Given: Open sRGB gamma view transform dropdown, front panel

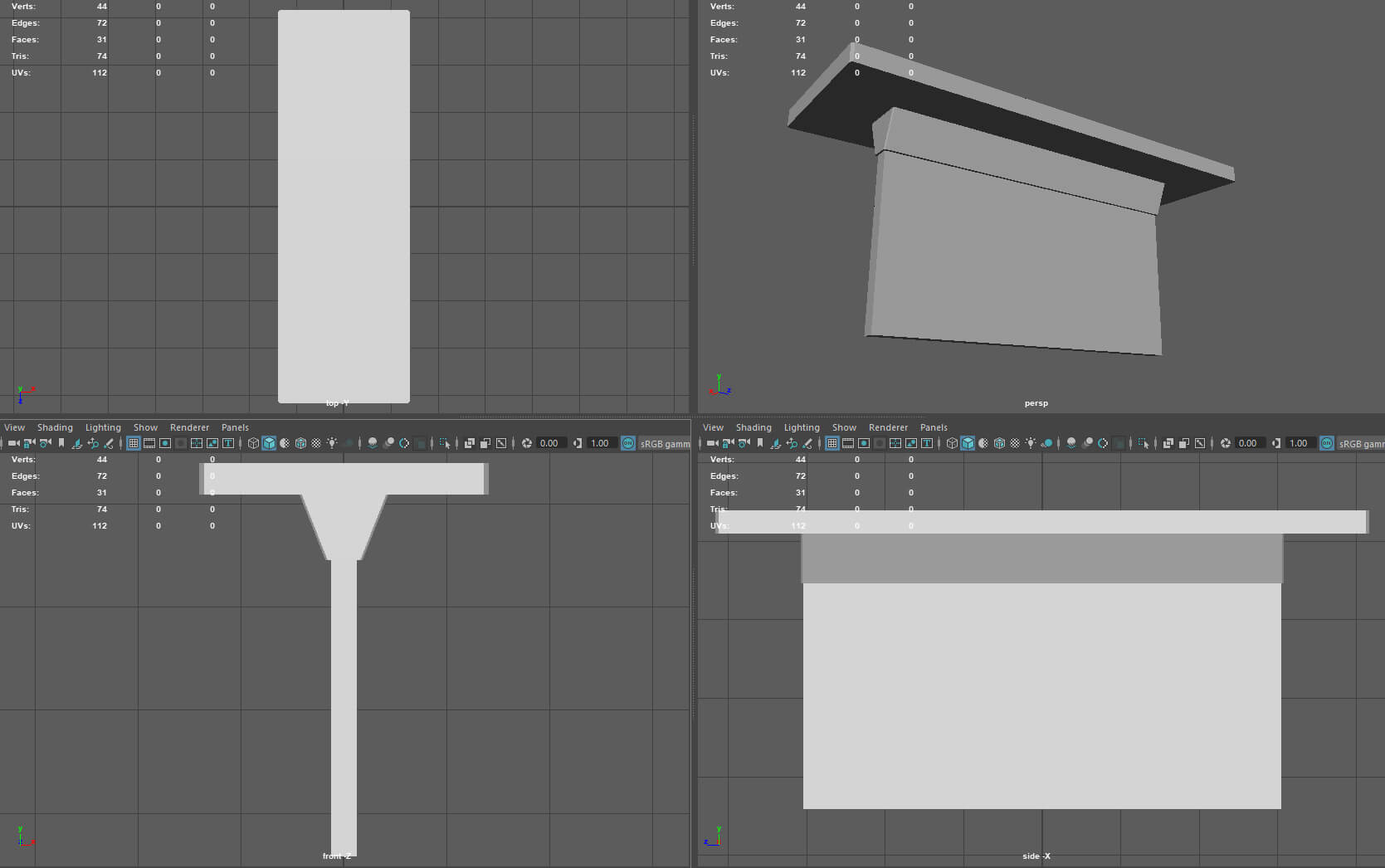Looking at the screenshot, I should (665, 443).
